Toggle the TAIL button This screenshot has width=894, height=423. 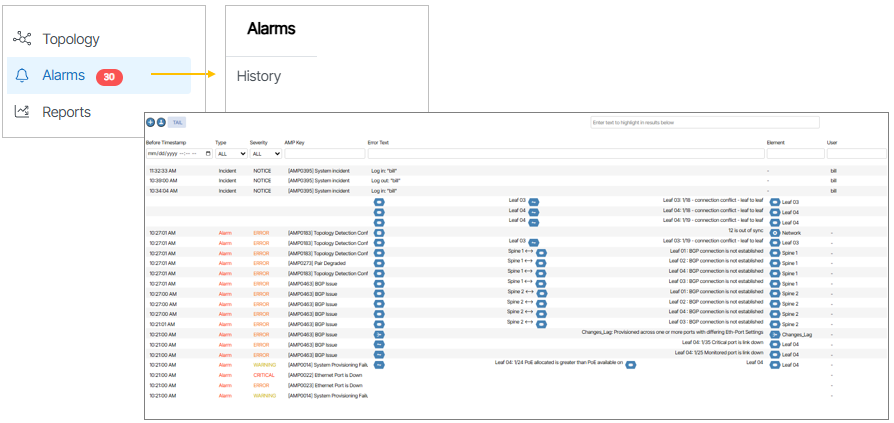tap(176, 122)
